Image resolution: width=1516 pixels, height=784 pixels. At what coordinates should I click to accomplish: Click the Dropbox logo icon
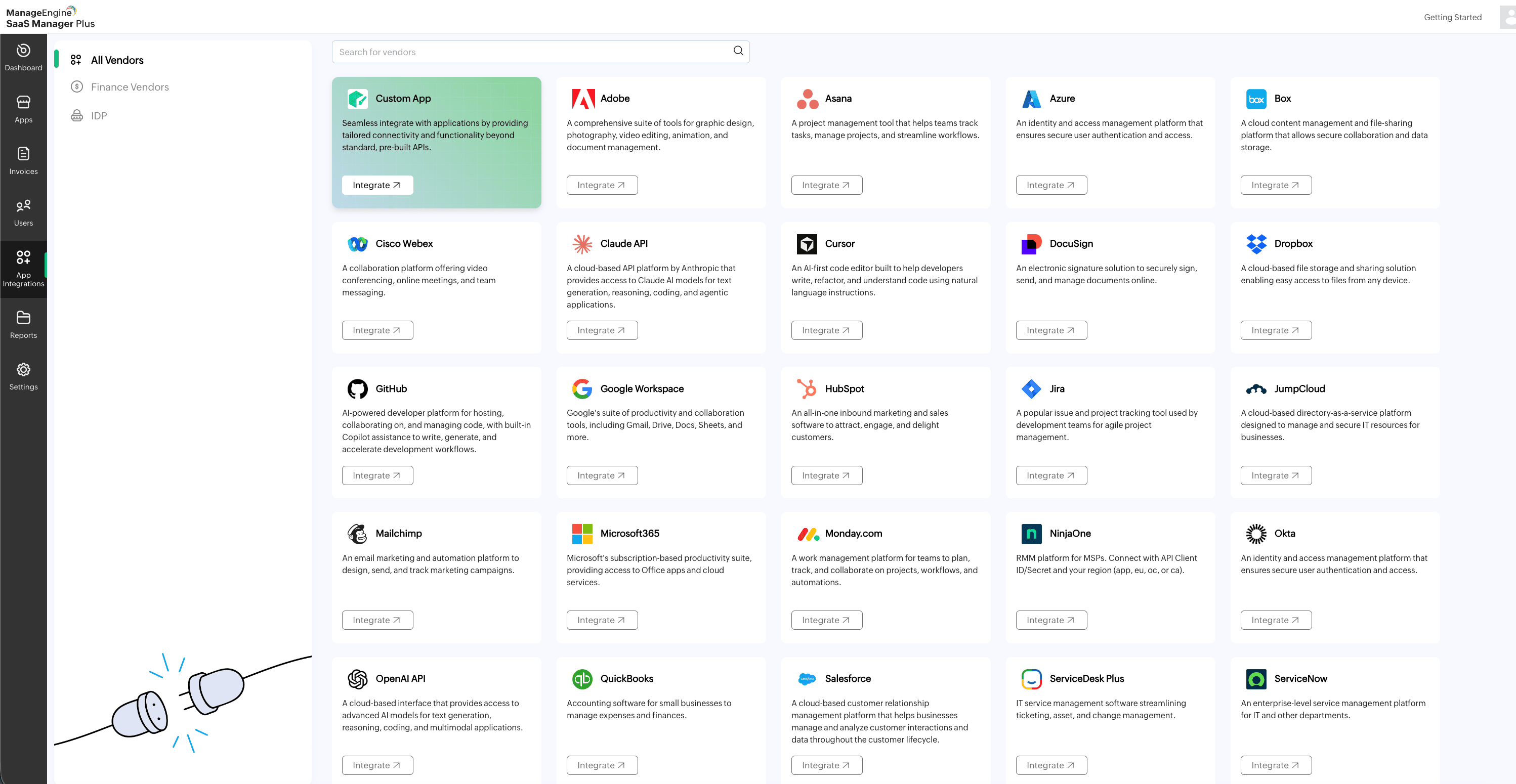[x=1256, y=243]
